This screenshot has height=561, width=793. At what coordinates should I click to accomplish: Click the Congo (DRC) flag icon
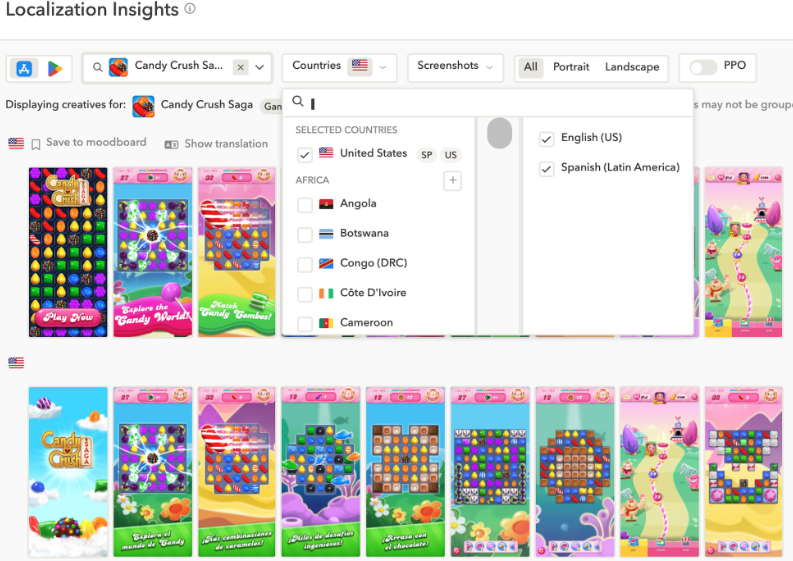(326, 264)
